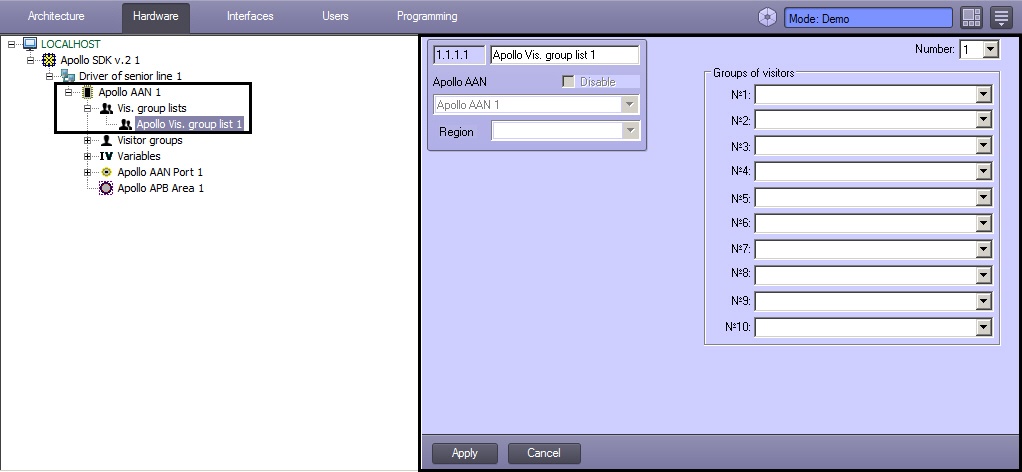Toggle the Disable checkbox
The width and height of the screenshot is (1022, 472).
point(568,82)
